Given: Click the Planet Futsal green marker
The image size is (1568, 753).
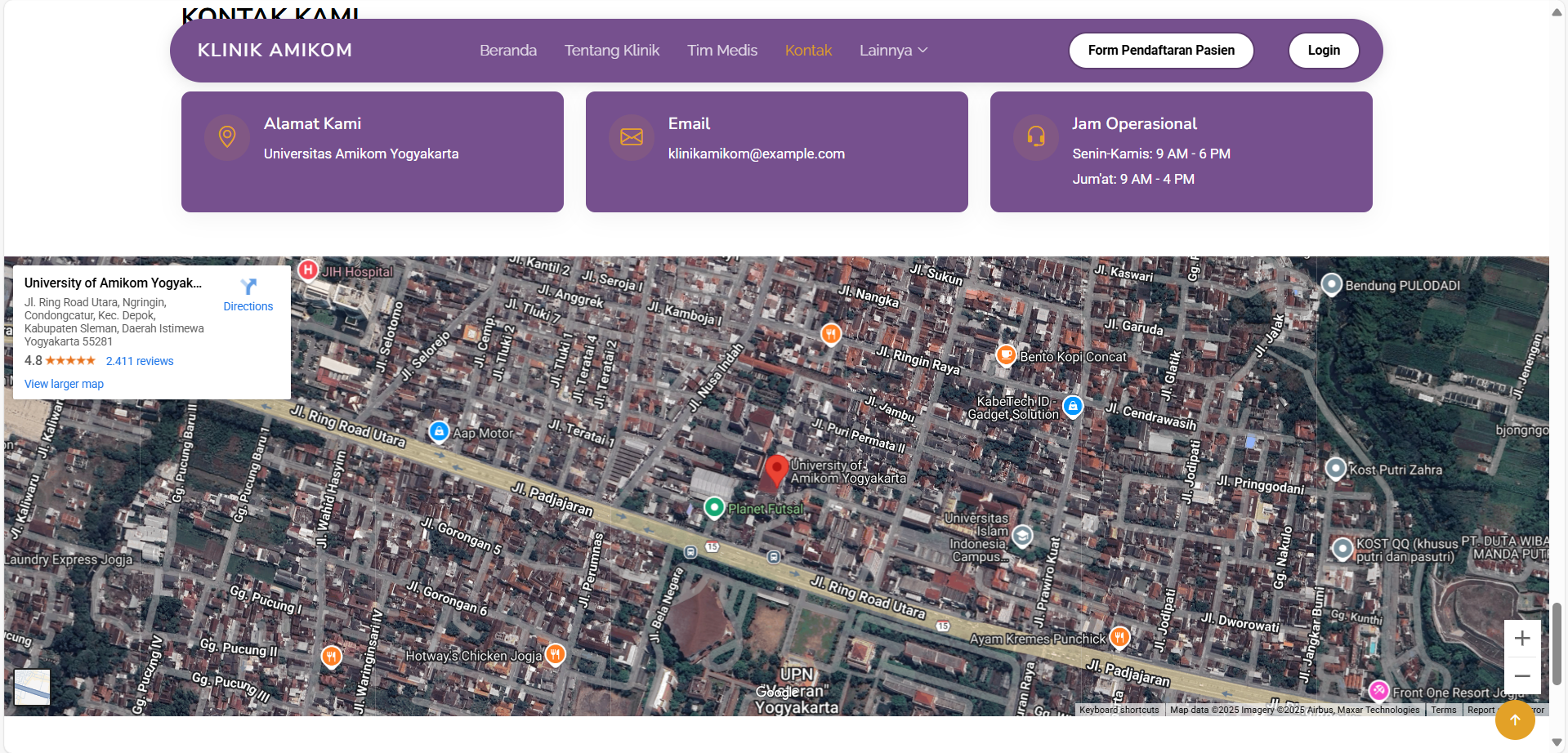Looking at the screenshot, I should (714, 508).
